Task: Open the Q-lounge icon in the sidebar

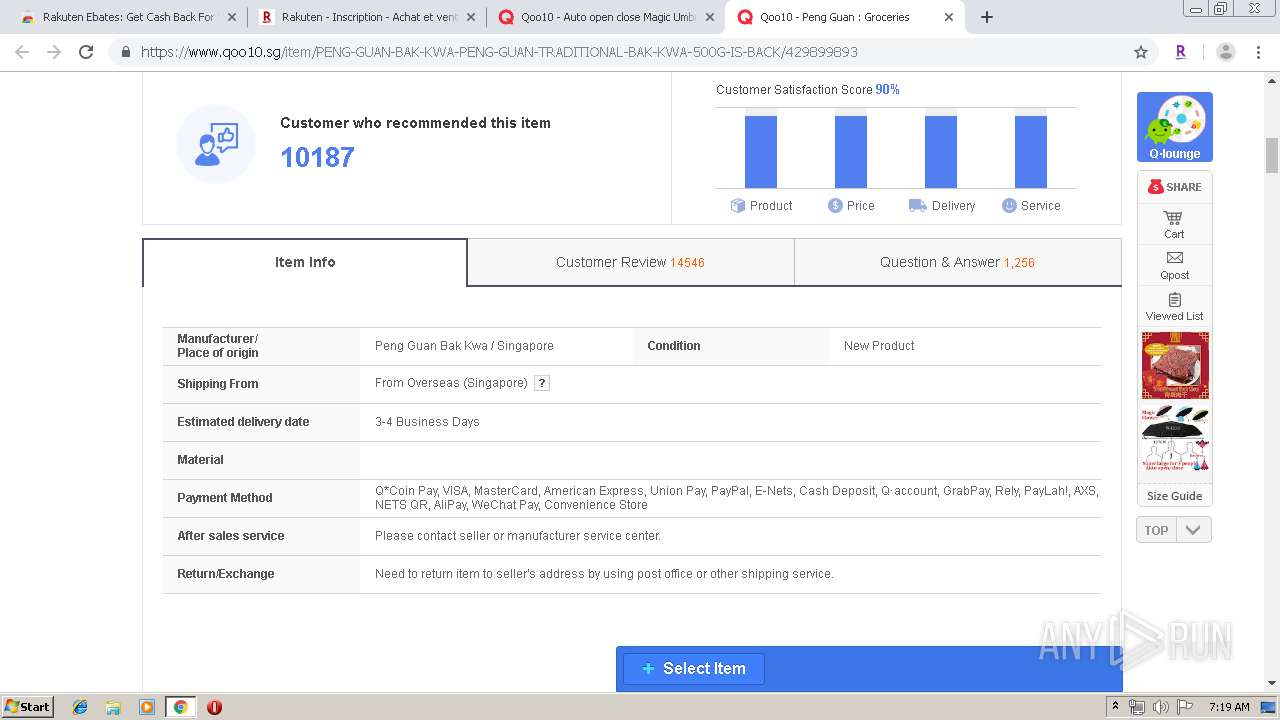Action: [1175, 127]
